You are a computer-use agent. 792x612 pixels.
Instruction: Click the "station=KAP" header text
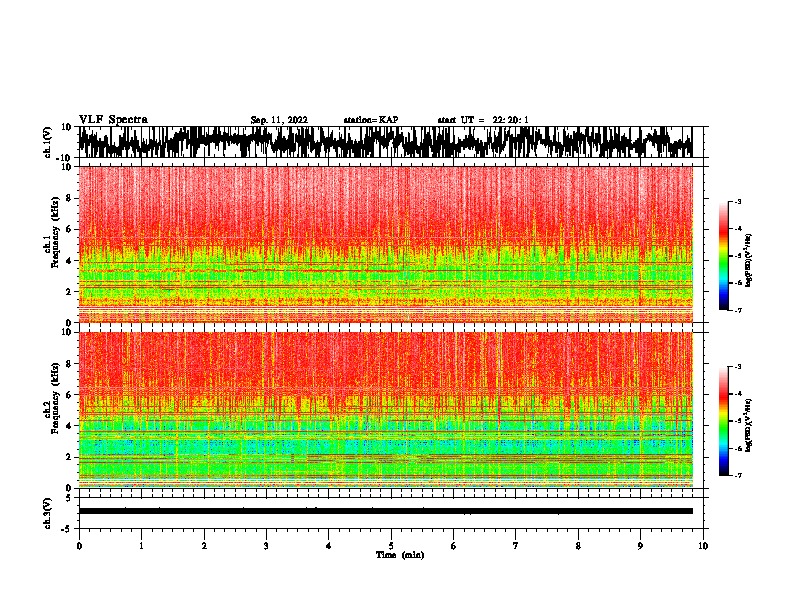click(x=371, y=120)
